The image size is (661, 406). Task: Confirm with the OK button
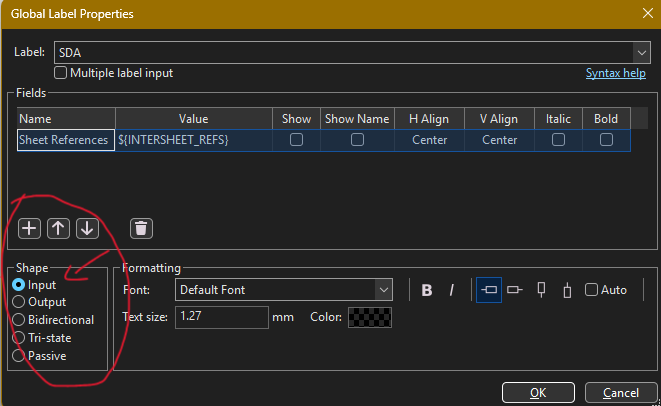click(538, 393)
